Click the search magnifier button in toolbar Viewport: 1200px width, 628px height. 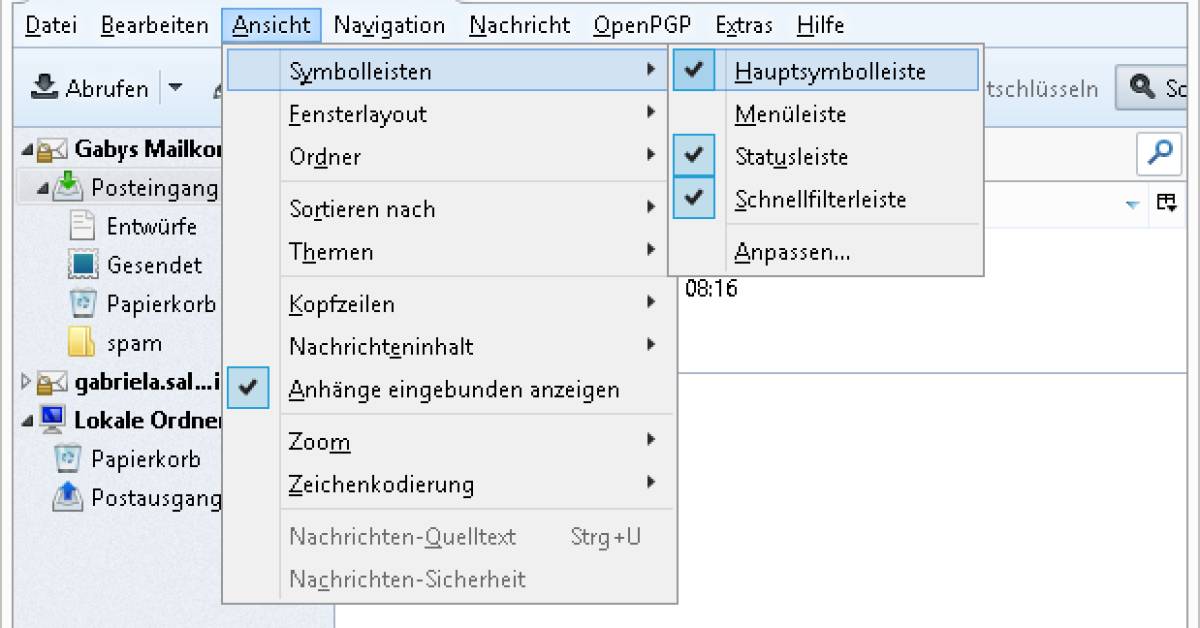coord(1142,88)
